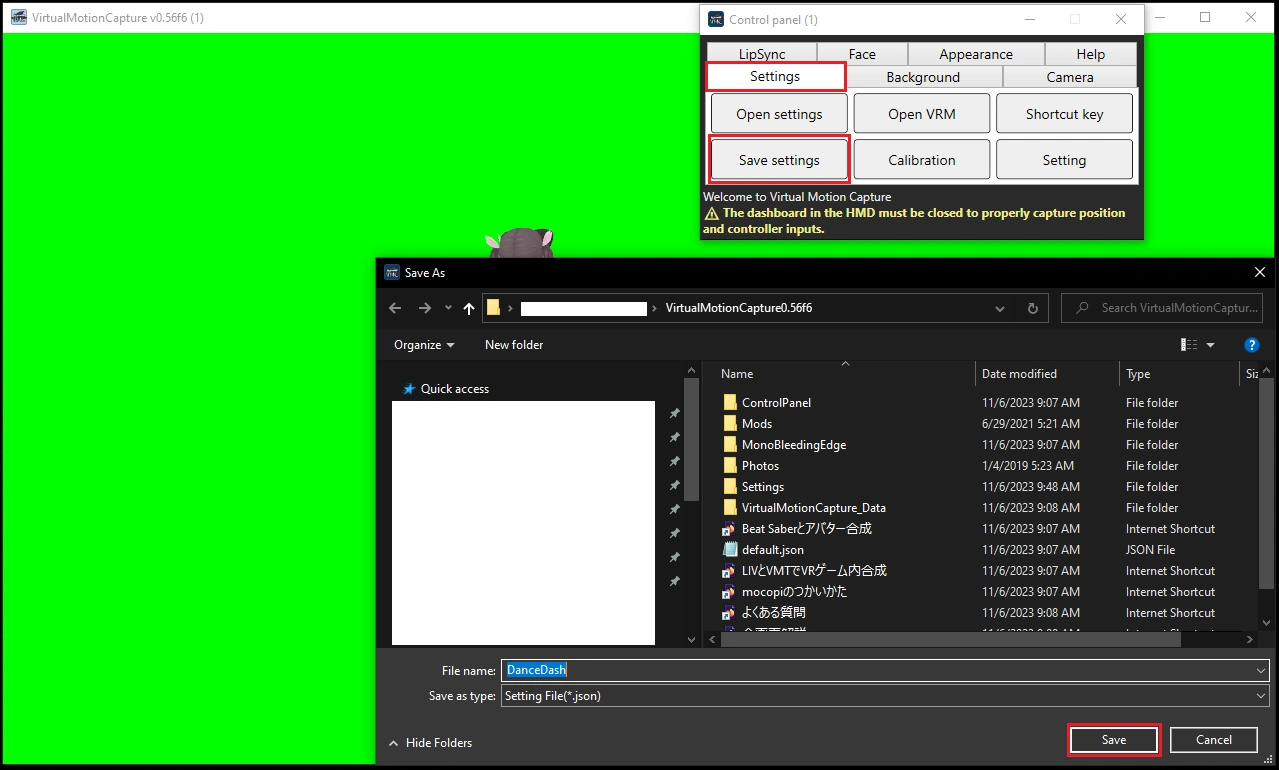
Task: Select default.json file
Action: (772, 550)
